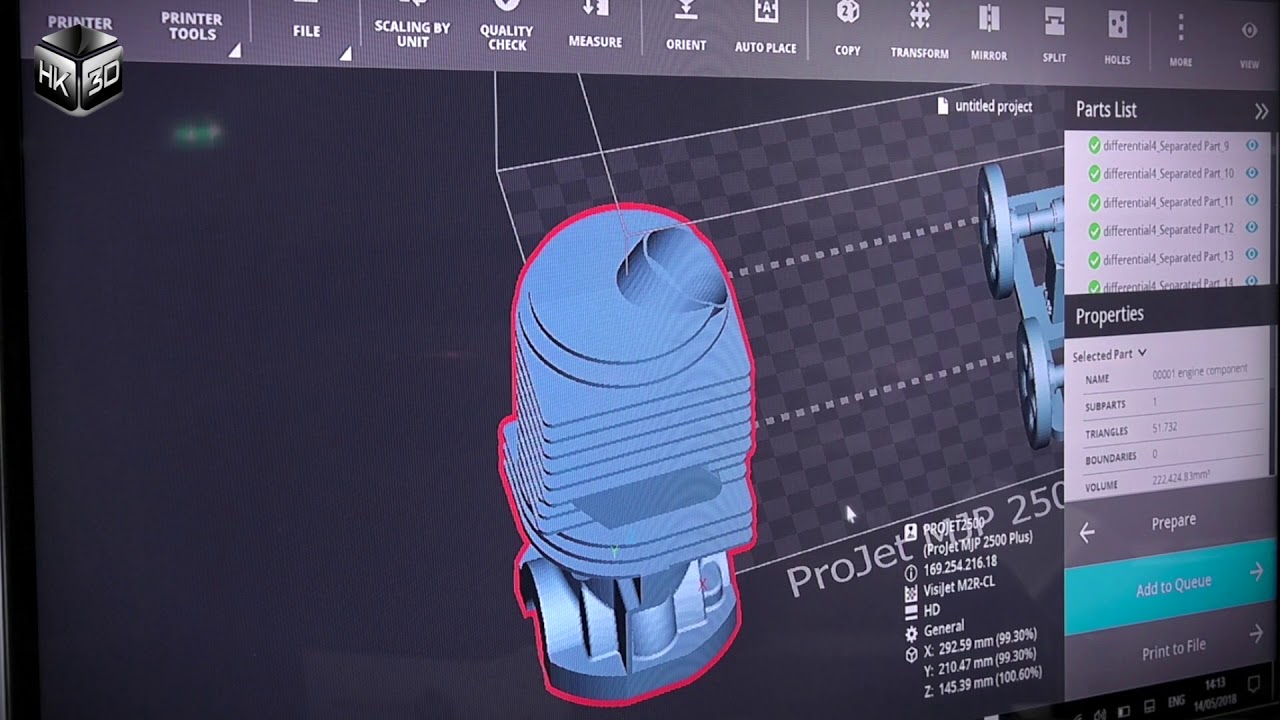1280x720 pixels.
Task: Click the name value 00001 engine component
Action: click(1200, 370)
